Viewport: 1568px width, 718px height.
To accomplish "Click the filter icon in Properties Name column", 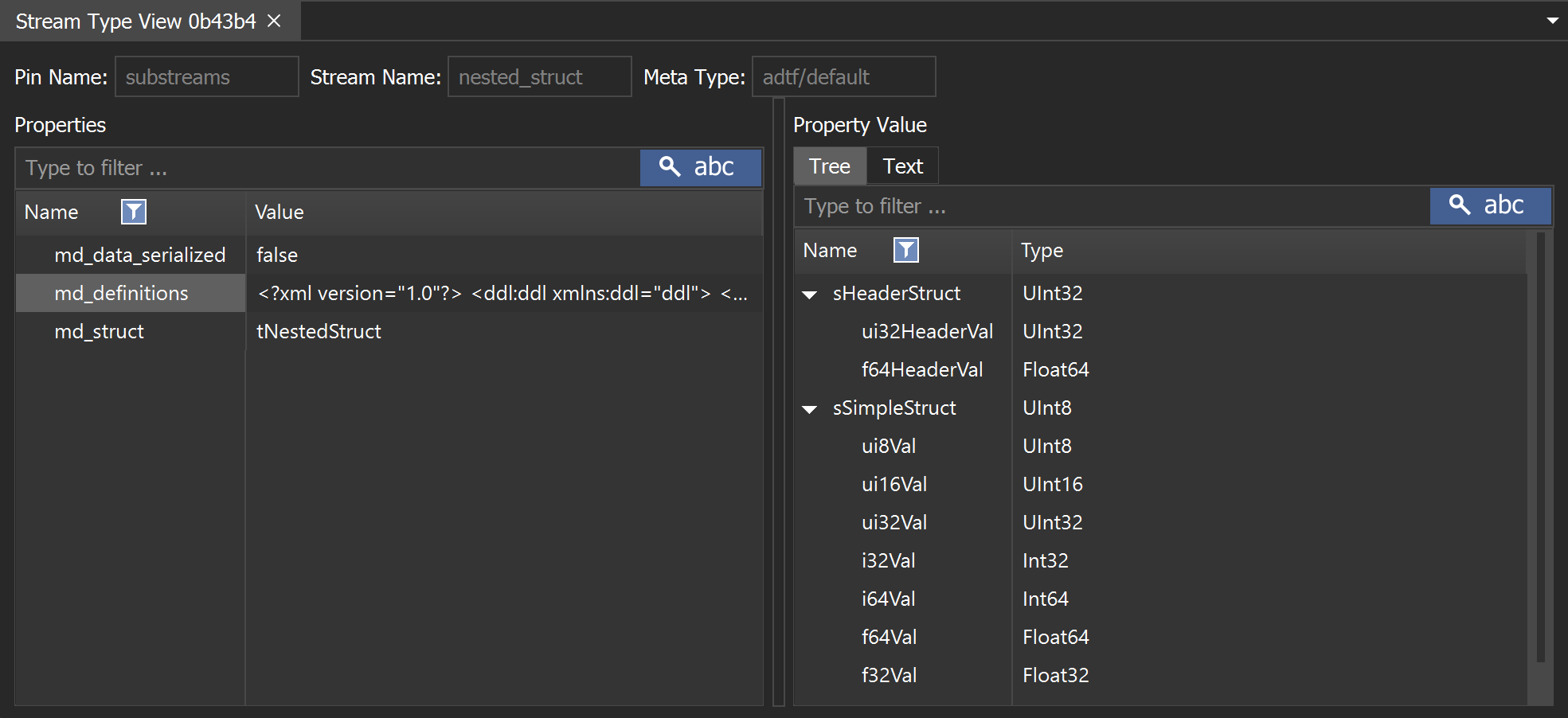I will point(133,212).
